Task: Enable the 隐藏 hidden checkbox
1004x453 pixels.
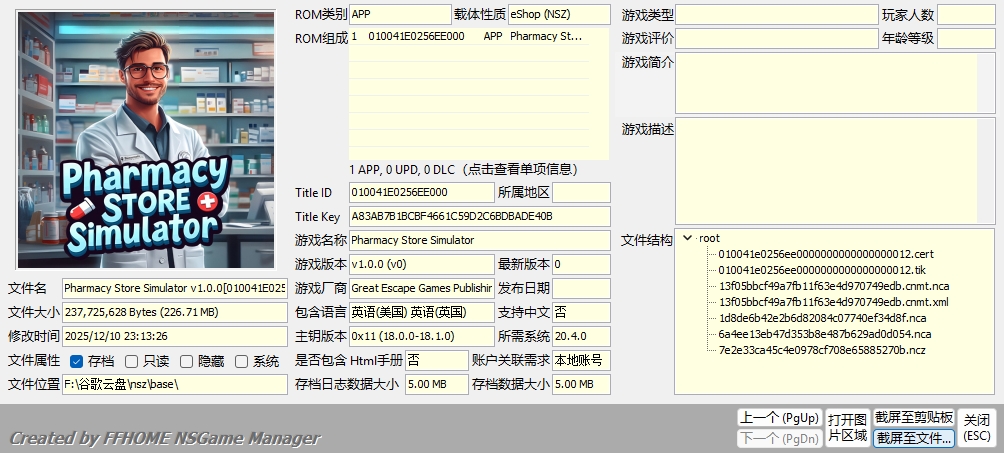Action: pyautogui.click(x=186, y=361)
